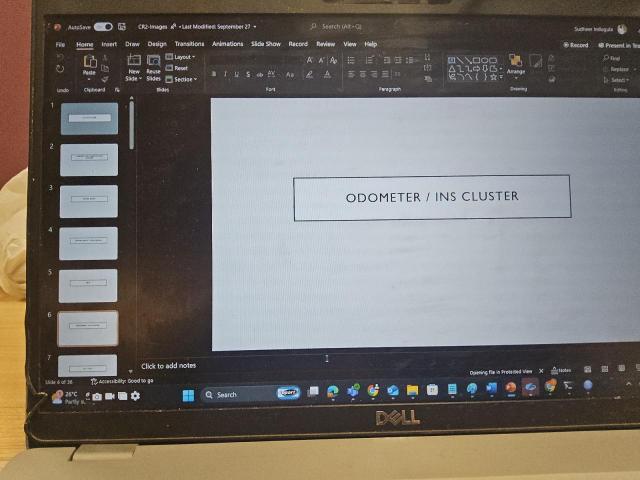
Task: Select the star shape in shapes gallery
Action: 493,77
